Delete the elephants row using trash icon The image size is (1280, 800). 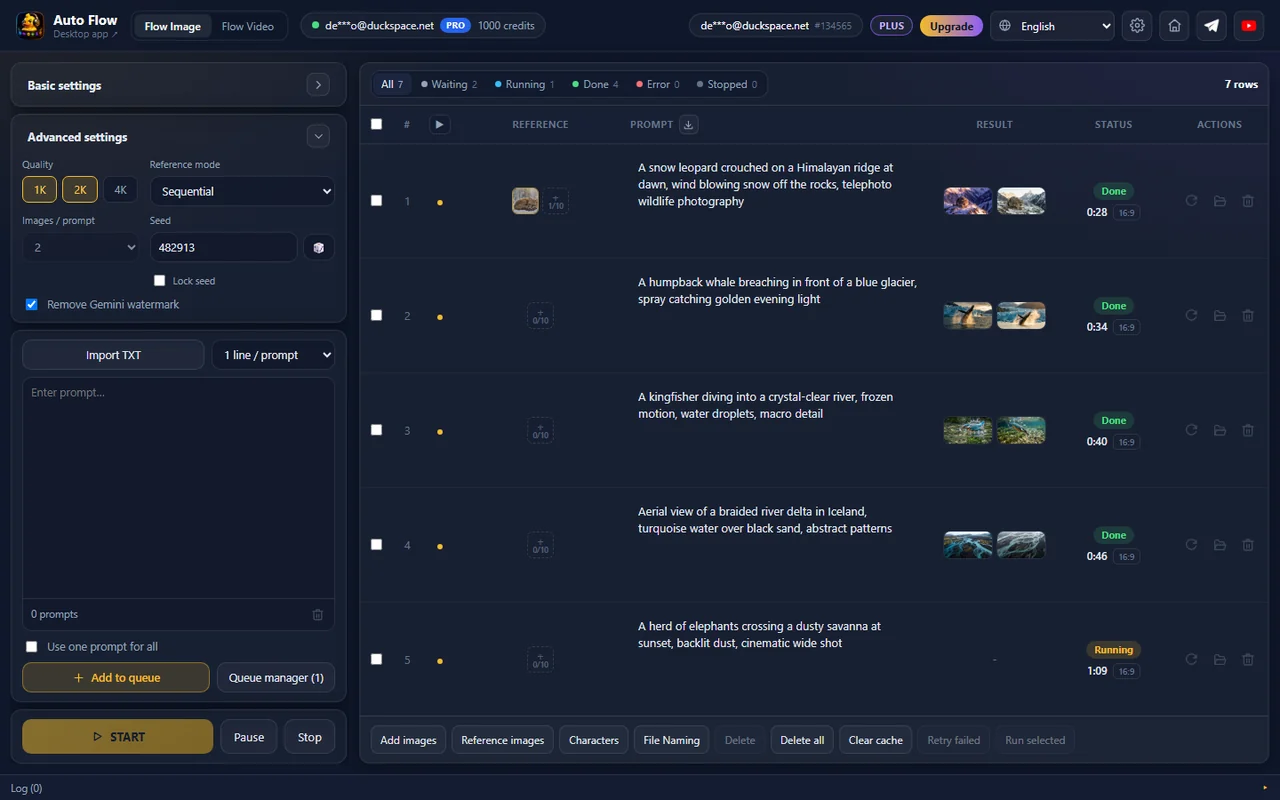tap(1248, 659)
